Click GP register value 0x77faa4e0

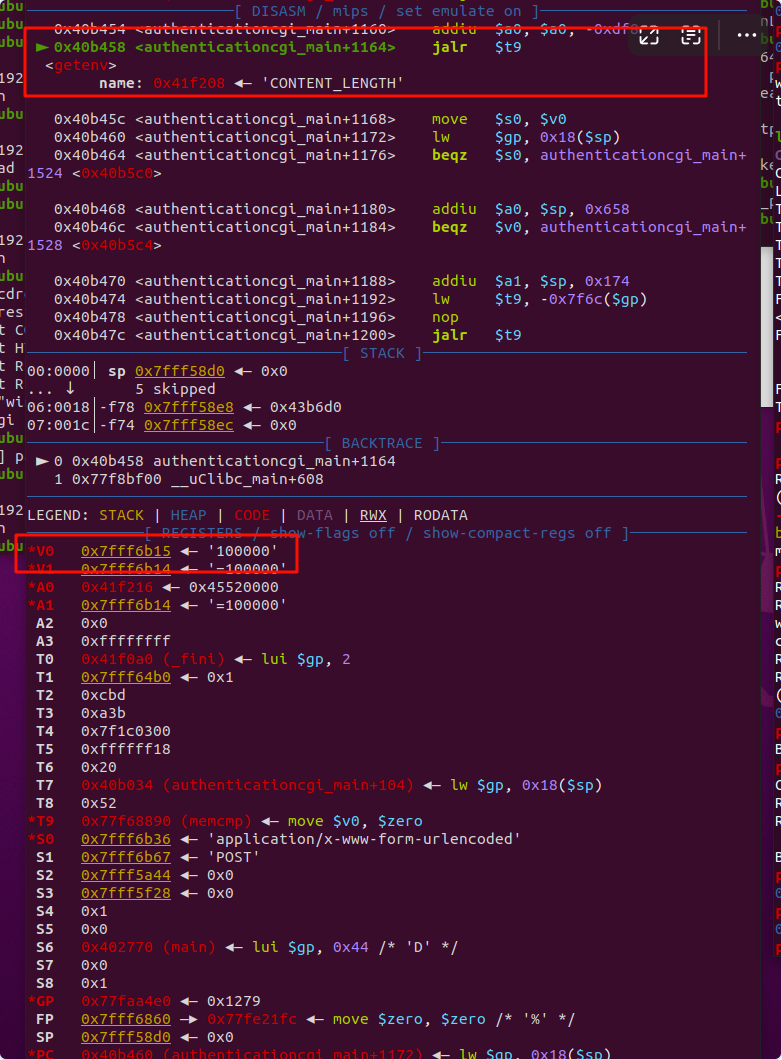[x=126, y=1001]
